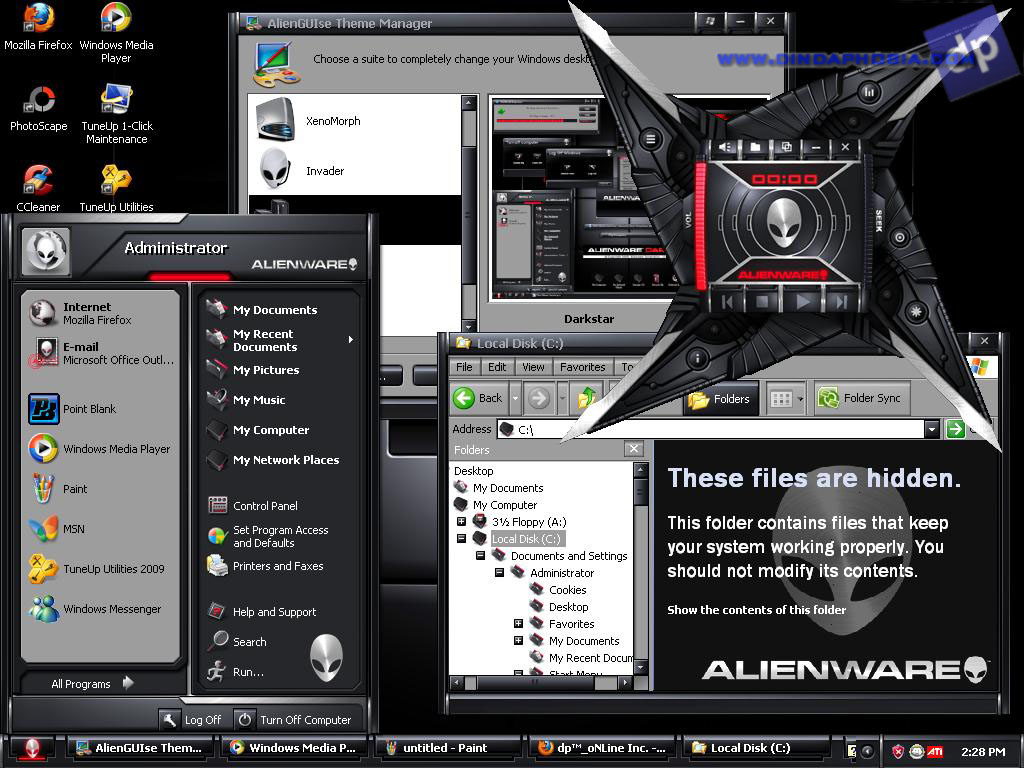Select the Invader suite in Theme Manager
1024x768 pixels.
click(x=354, y=170)
